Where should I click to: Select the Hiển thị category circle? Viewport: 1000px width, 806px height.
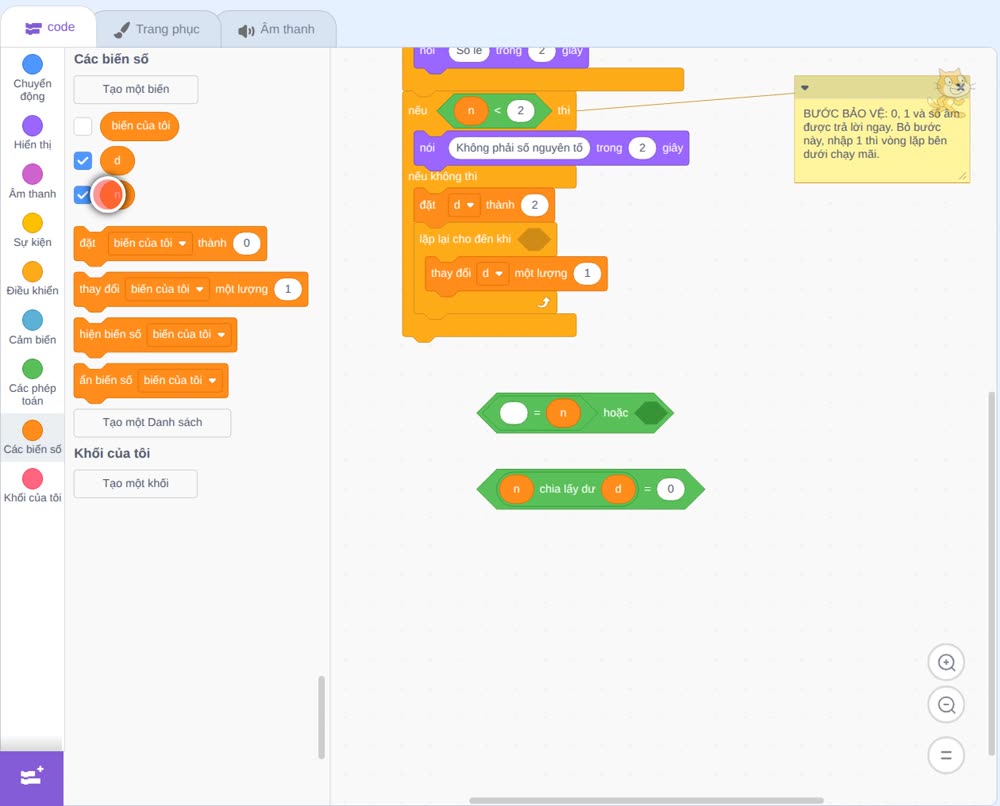33,126
